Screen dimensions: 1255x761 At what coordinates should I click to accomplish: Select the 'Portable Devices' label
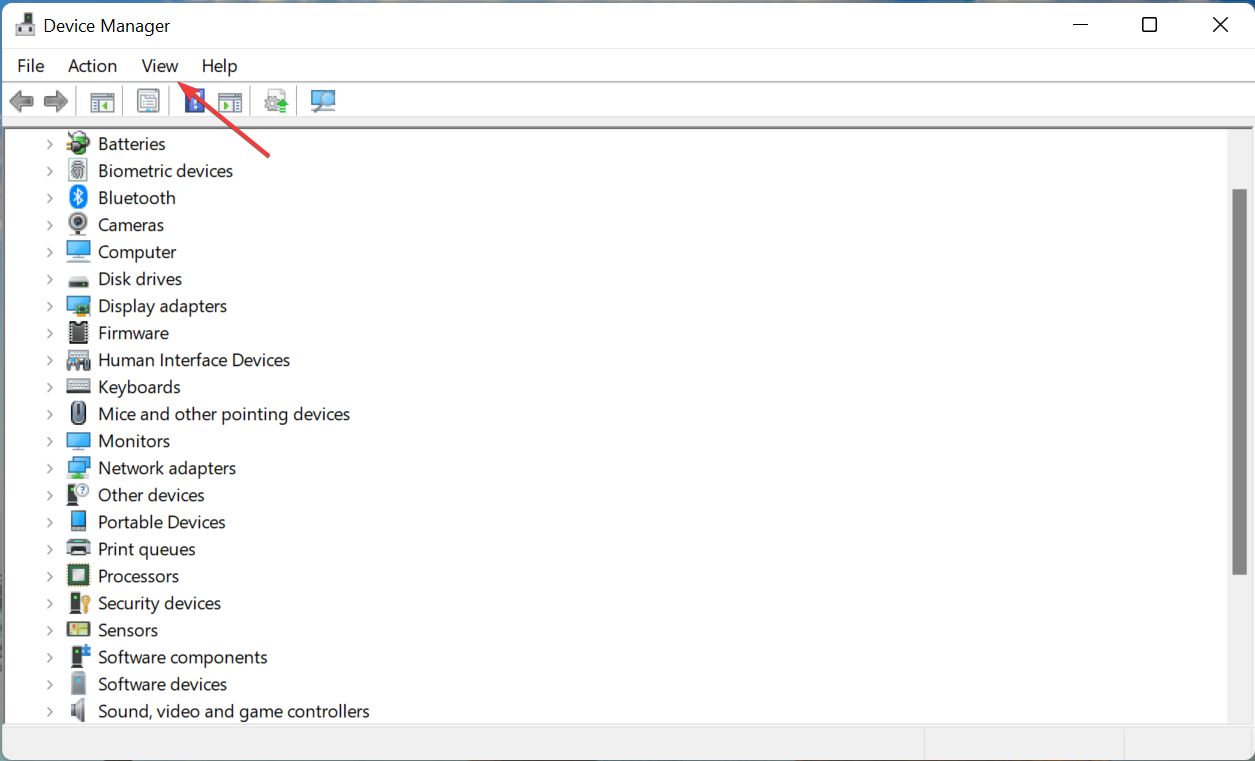[x=162, y=522]
